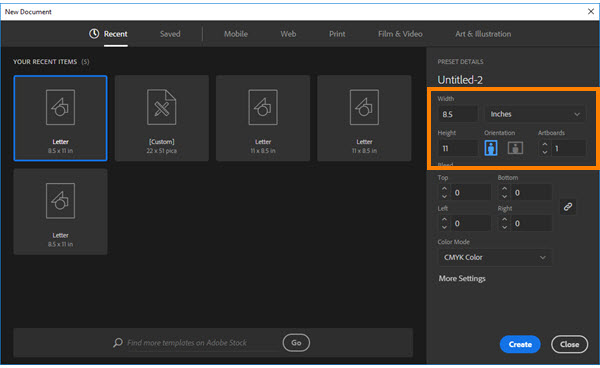This screenshot has height=368, width=600.
Task: Open More Settings
Action: click(462, 278)
